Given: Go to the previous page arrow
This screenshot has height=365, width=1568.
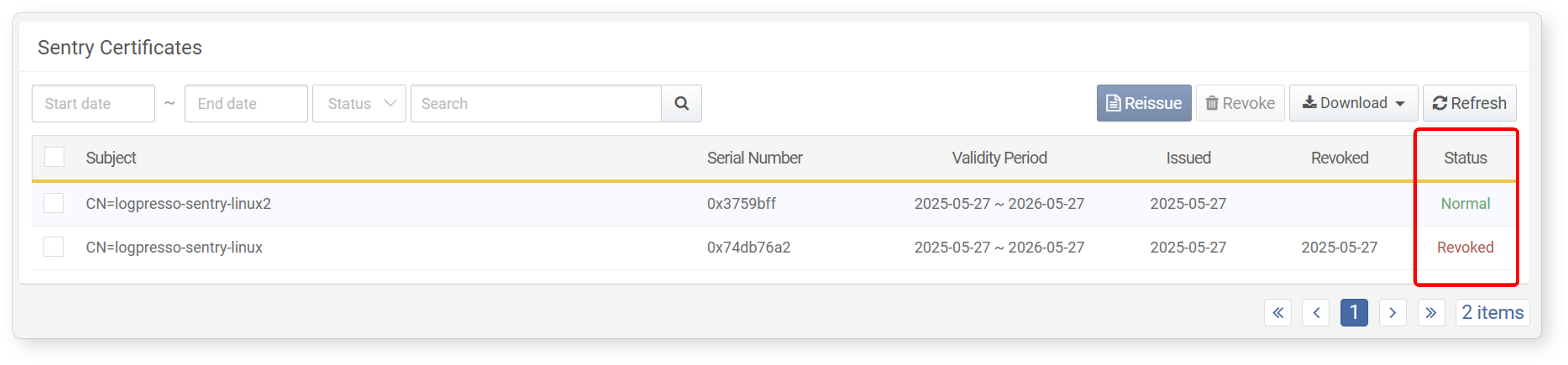Looking at the screenshot, I should 1316,313.
